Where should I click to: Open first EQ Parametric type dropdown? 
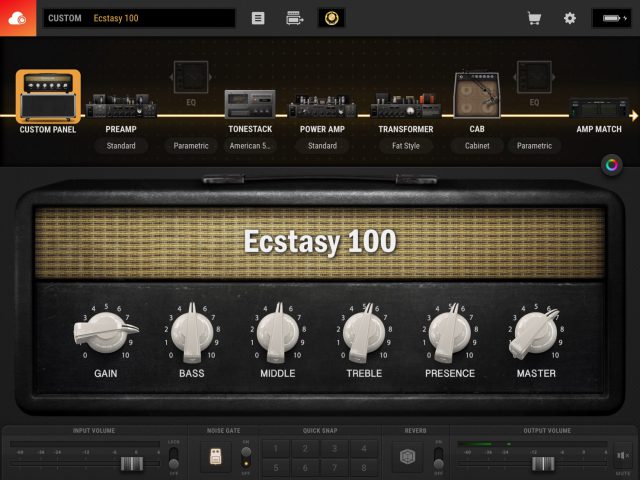click(x=191, y=146)
